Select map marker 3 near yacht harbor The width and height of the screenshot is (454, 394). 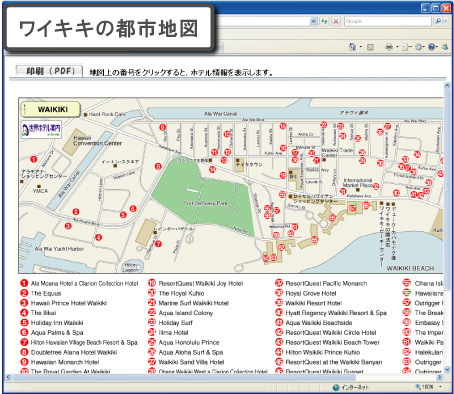click(x=68, y=226)
